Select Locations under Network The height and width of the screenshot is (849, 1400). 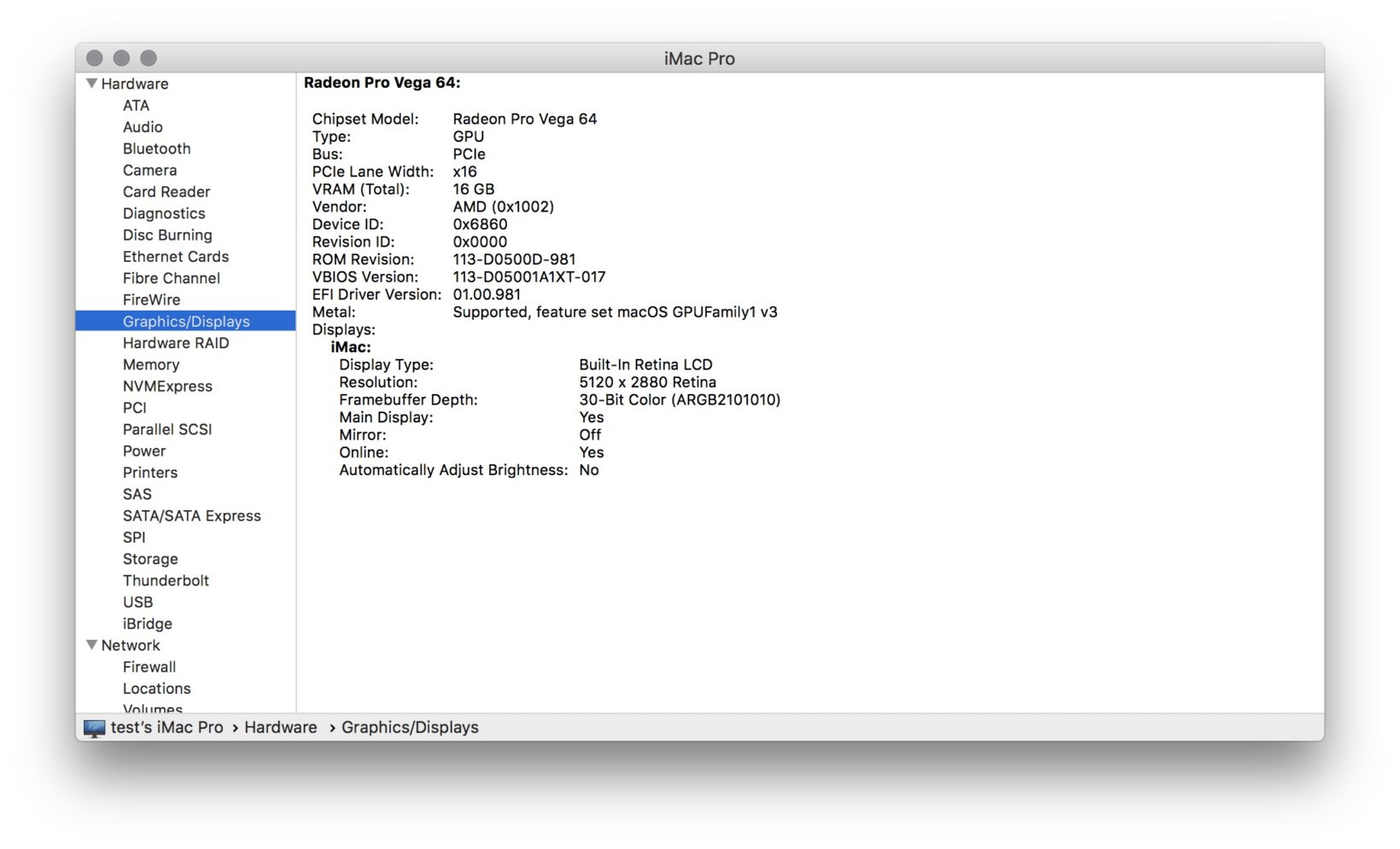point(156,689)
